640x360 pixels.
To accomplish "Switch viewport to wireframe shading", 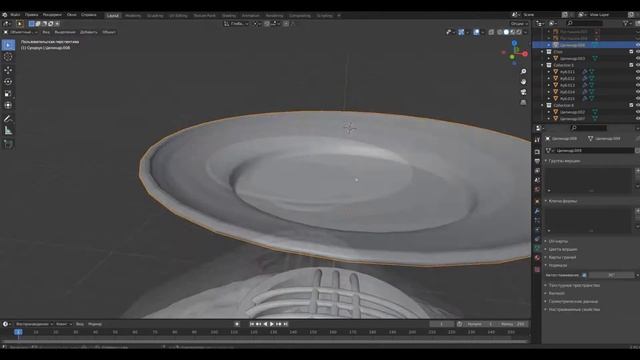I will coord(500,32).
